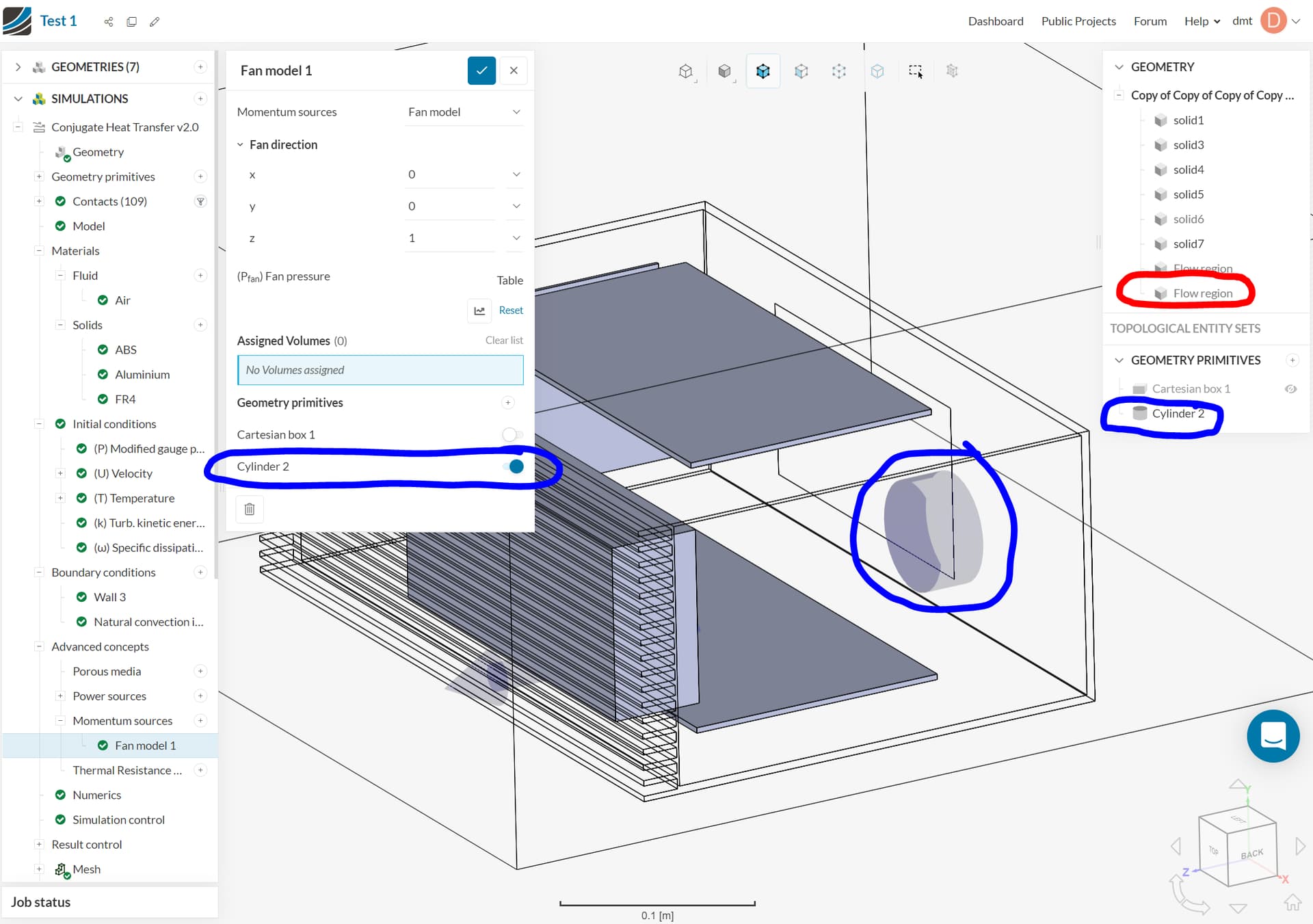Open the Momentum sources Fan model dropdown
This screenshot has width=1313, height=924.
(x=464, y=112)
